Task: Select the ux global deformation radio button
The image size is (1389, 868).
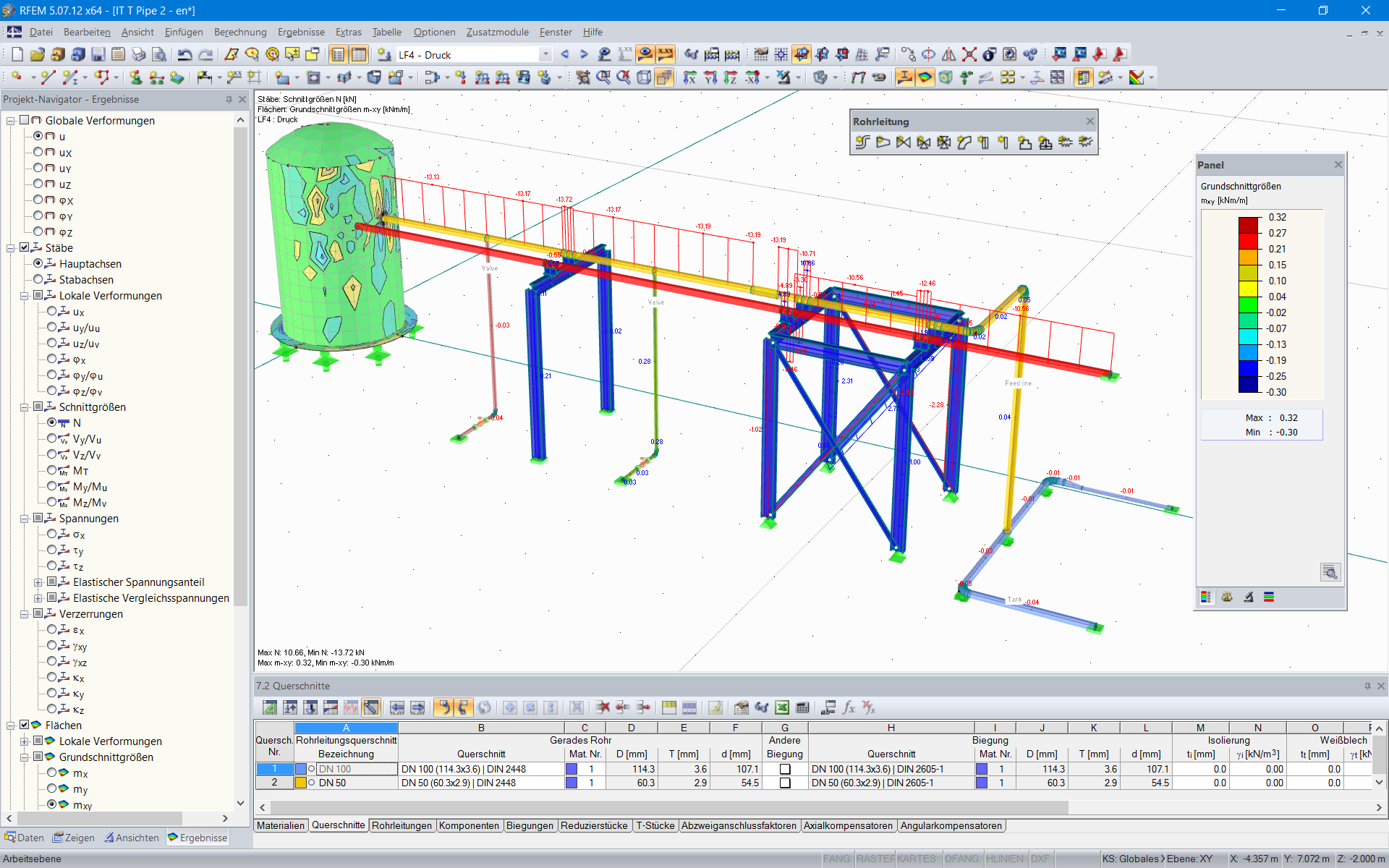Action: coord(38,152)
